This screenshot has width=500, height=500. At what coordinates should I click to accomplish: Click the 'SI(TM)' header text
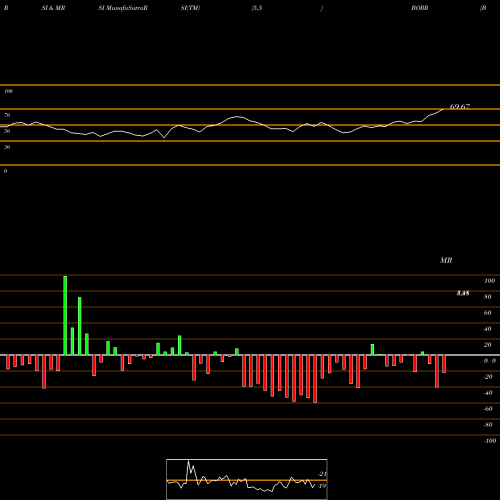pos(190,8)
